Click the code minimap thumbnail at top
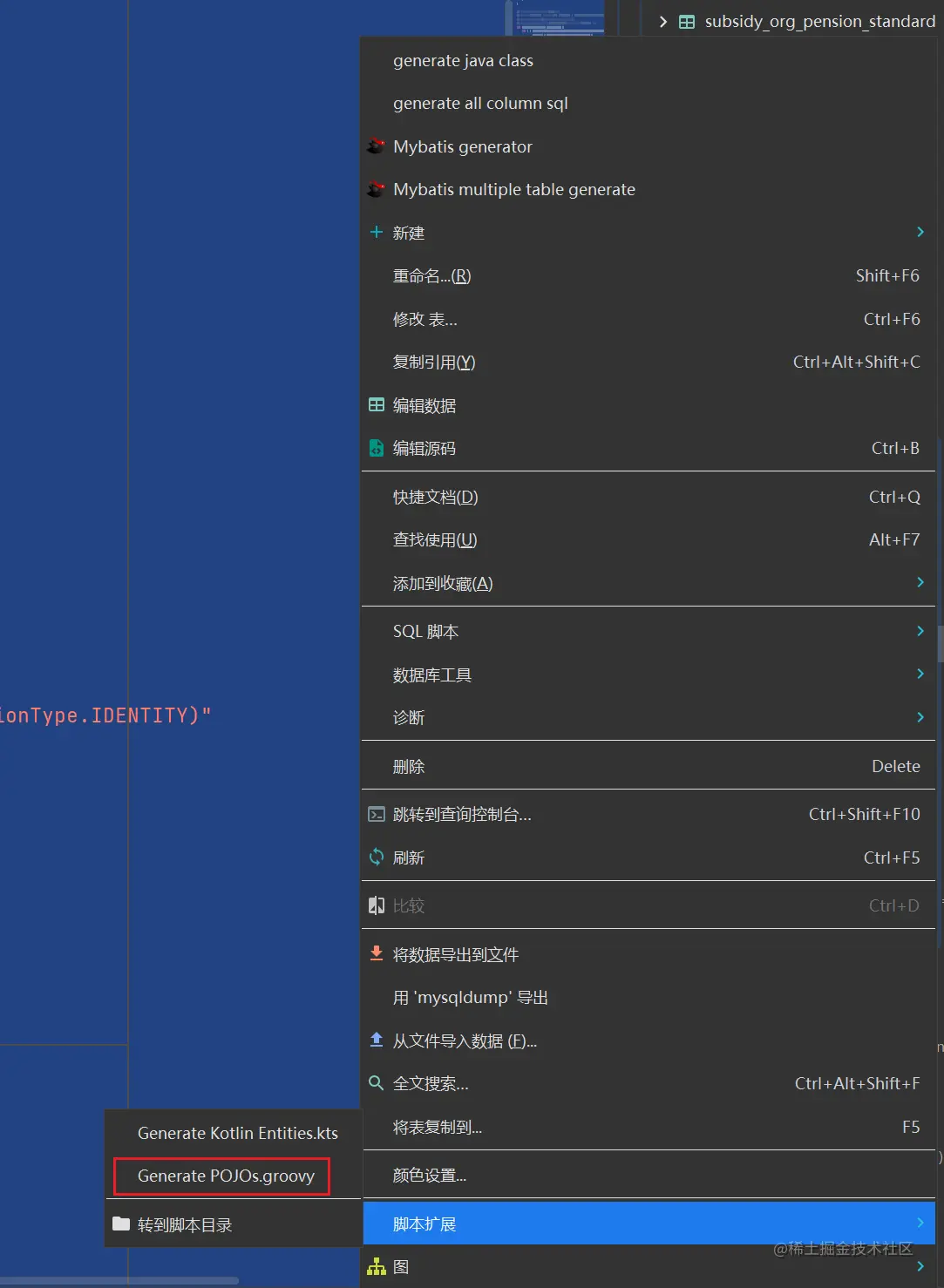Screen dimensions: 944x1288 click(x=559, y=17)
